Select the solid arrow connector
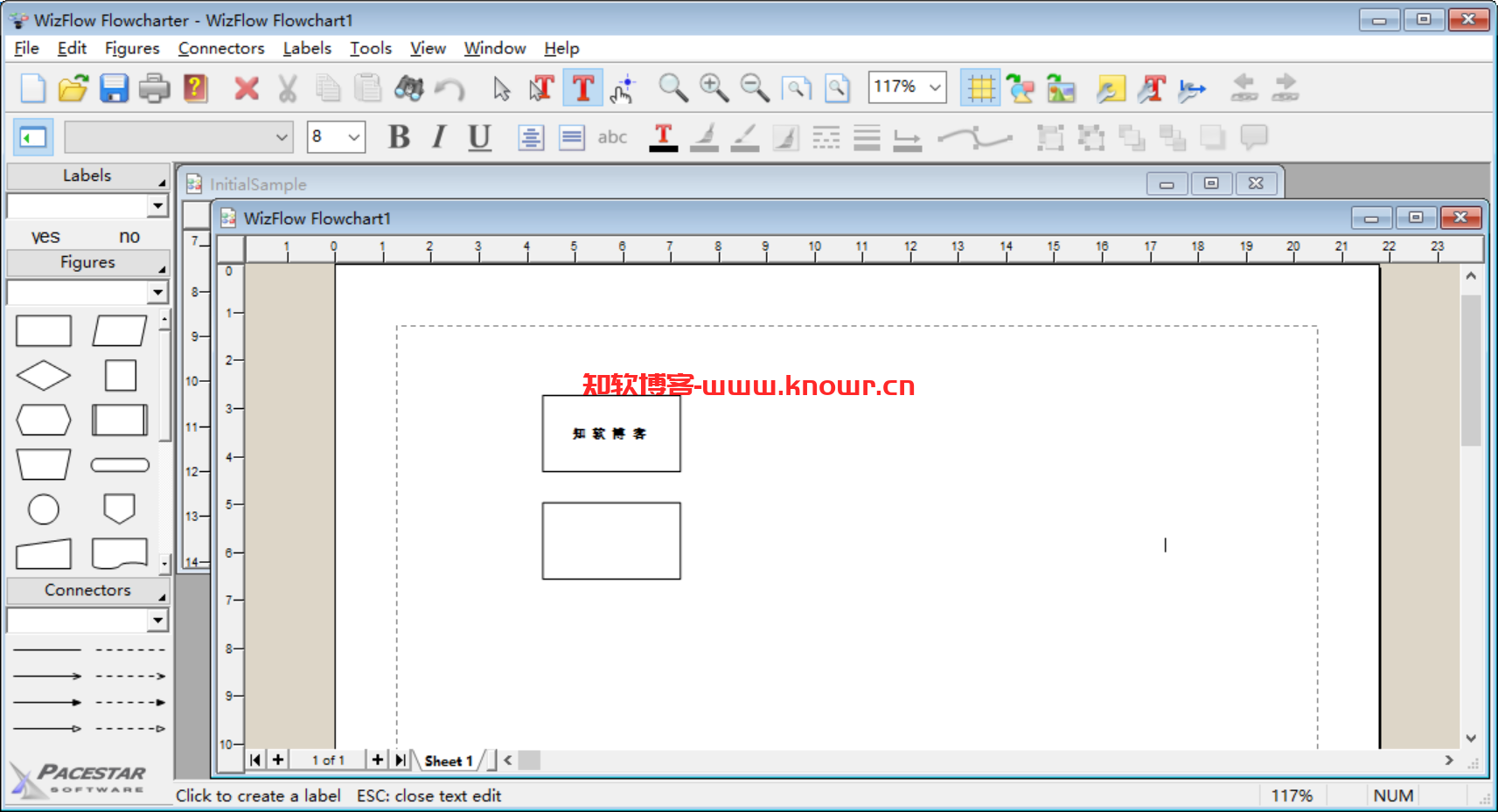1498x812 pixels. pyautogui.click(x=47, y=702)
